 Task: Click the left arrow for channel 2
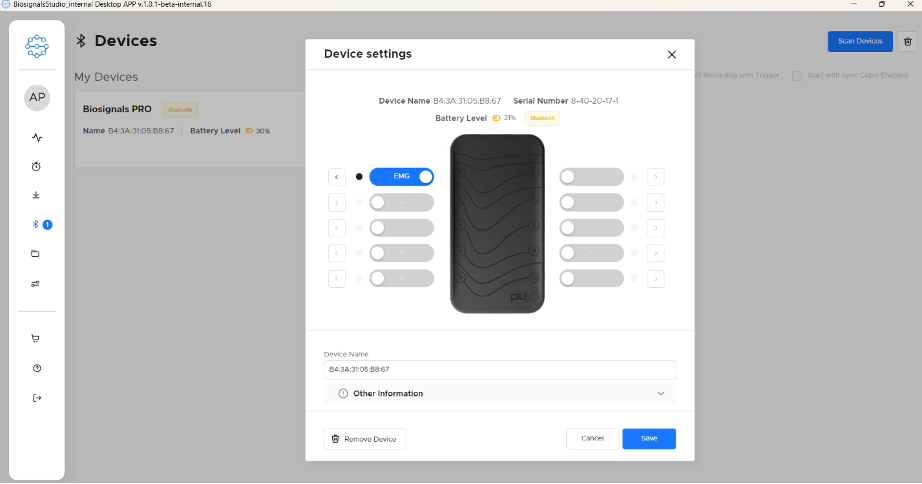pos(336,202)
